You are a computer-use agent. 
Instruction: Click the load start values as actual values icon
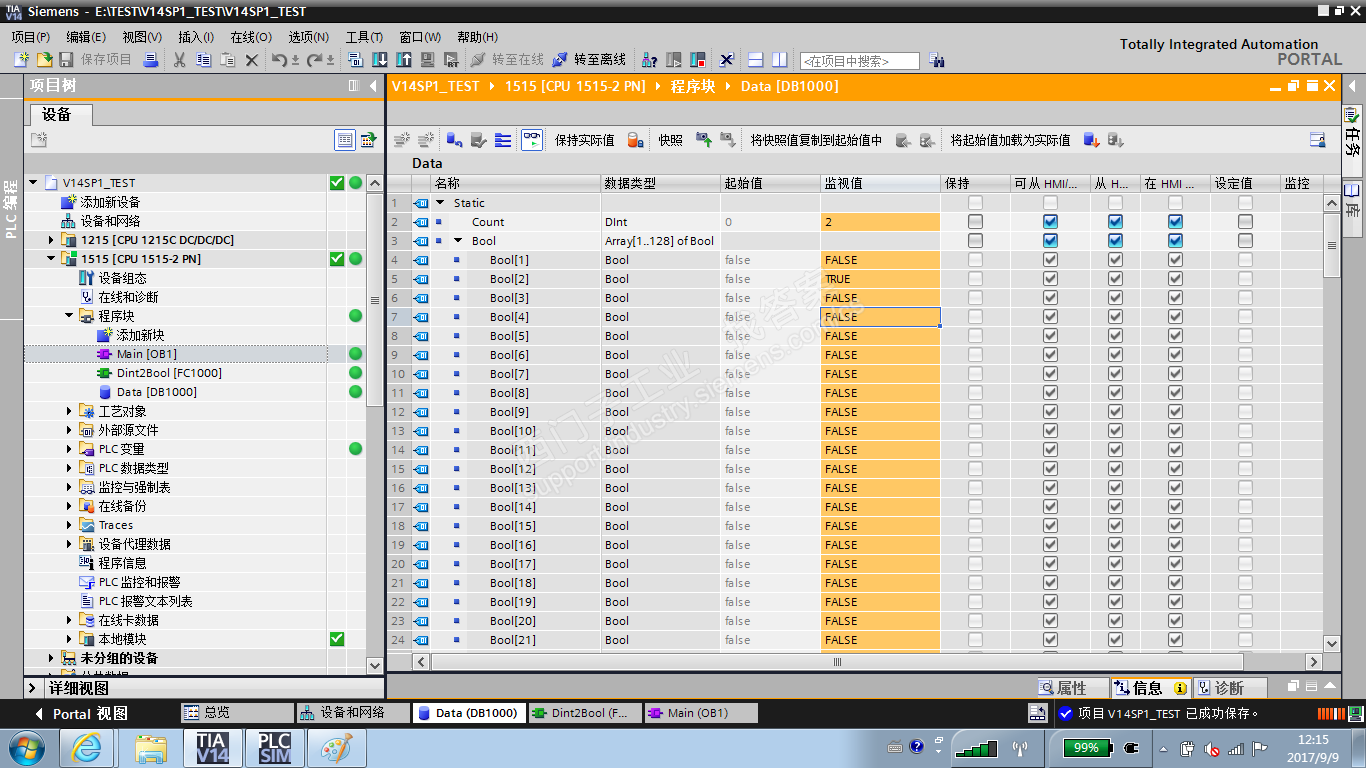[1092, 140]
